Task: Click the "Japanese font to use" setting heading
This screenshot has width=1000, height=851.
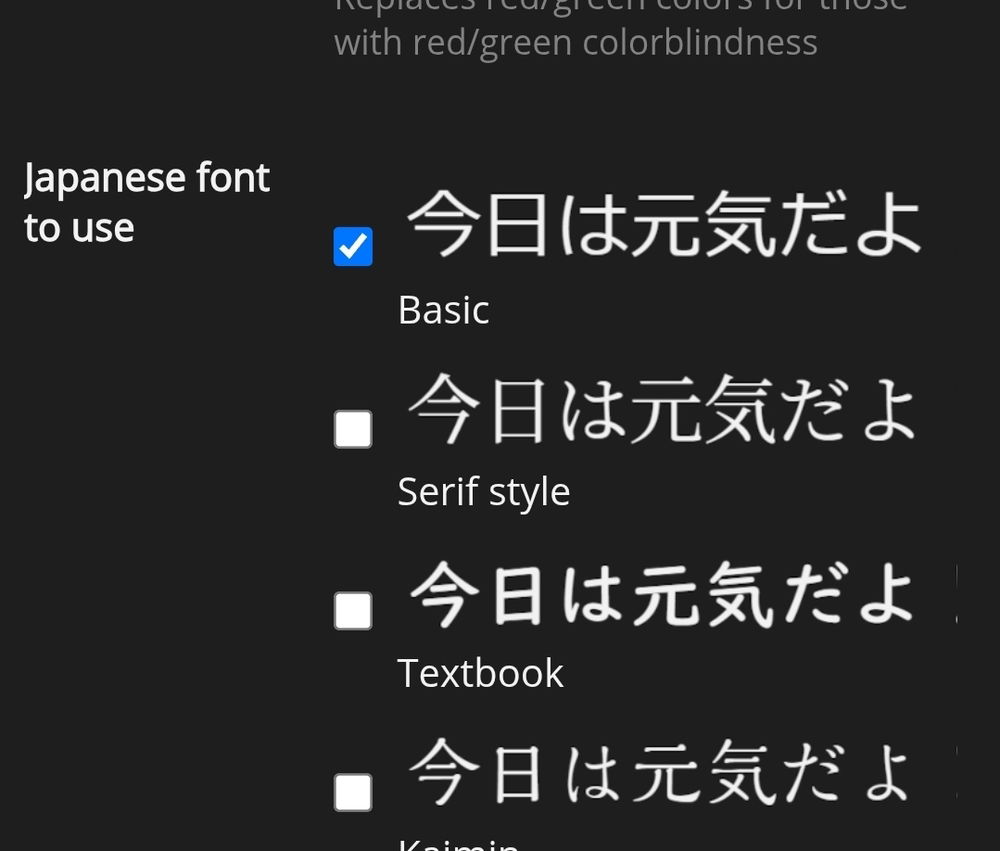Action: (x=147, y=202)
